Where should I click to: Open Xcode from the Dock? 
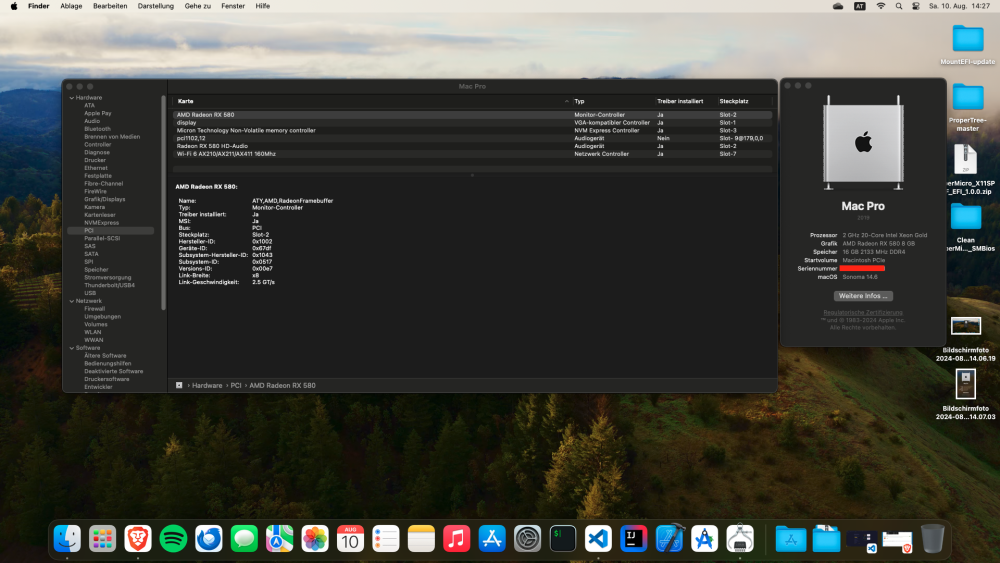tap(669, 539)
